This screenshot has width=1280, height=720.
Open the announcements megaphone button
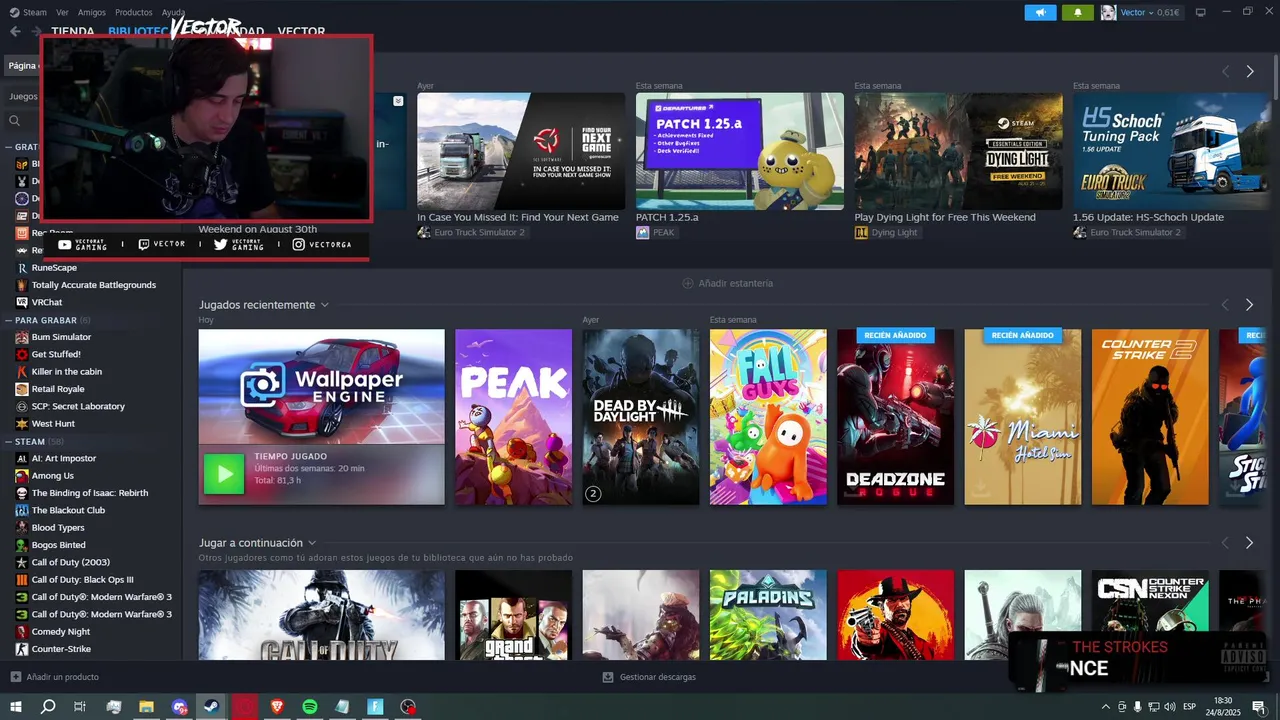(x=1040, y=13)
